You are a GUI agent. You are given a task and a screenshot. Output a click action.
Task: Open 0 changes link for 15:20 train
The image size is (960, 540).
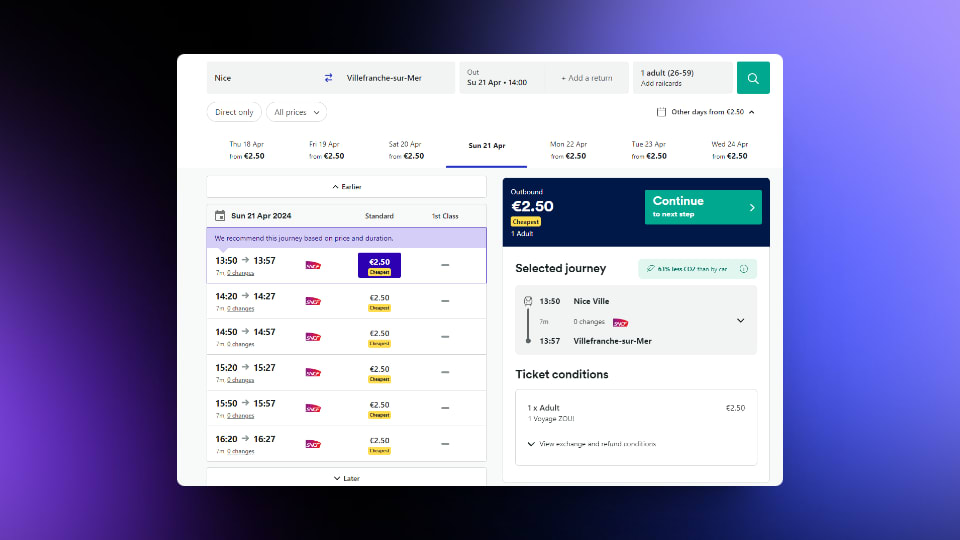240,380
